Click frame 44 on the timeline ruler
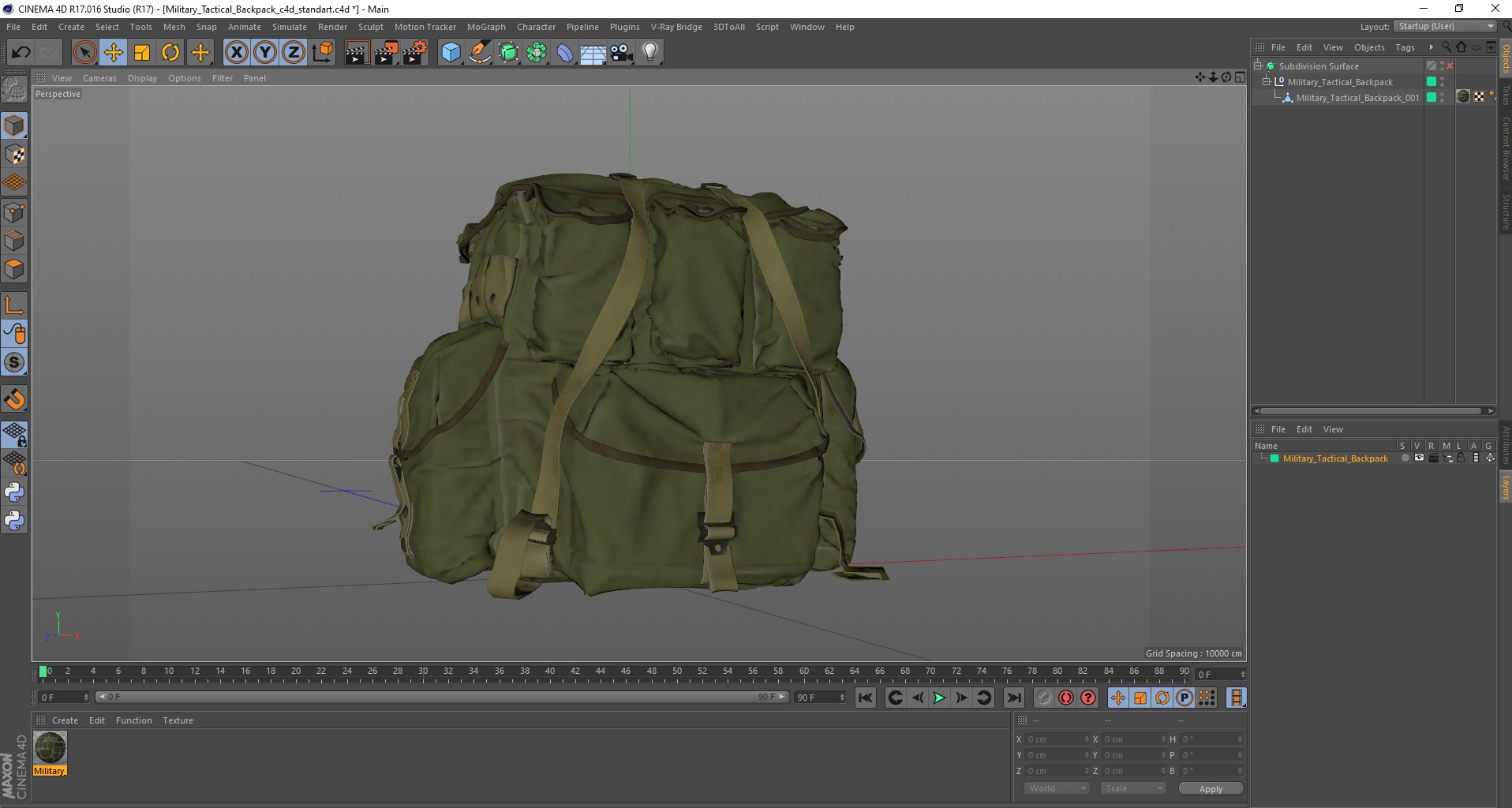This screenshot has height=808, width=1512. 601,672
